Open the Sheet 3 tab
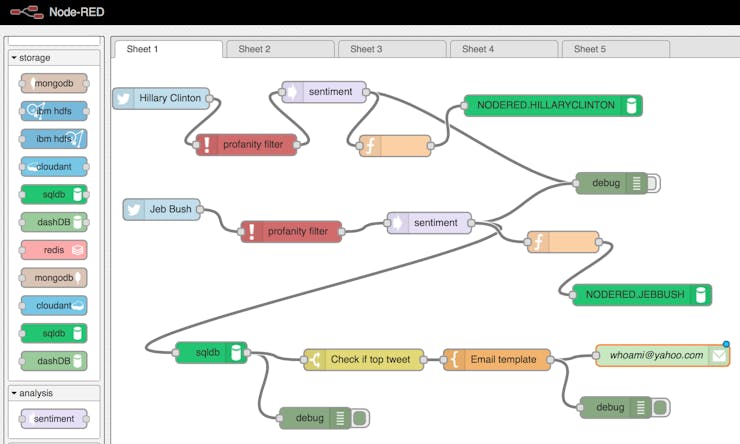The image size is (740, 444). [392, 49]
